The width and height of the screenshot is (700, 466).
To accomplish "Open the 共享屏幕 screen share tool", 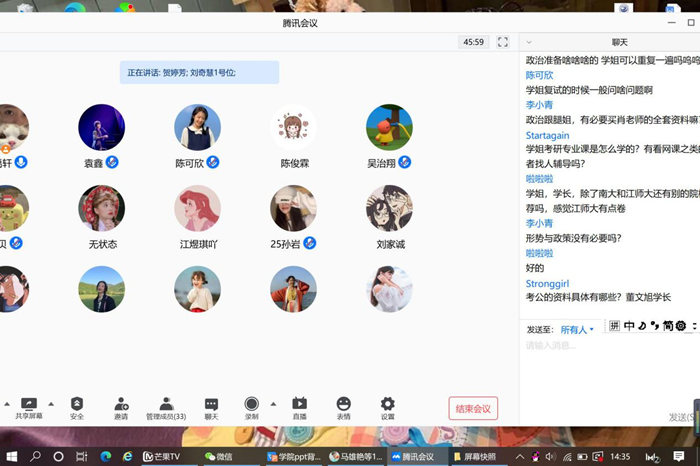I will (x=29, y=408).
